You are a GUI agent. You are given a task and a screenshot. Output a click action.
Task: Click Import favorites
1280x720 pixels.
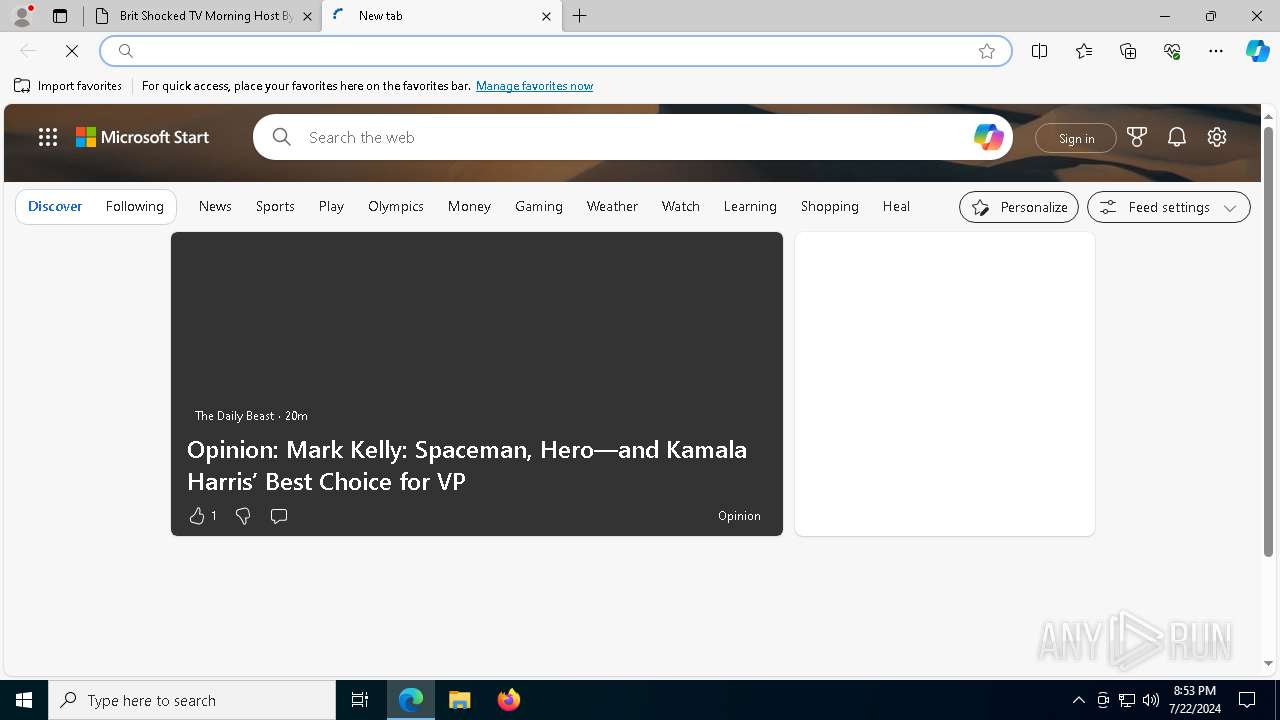pyautogui.click(x=68, y=86)
